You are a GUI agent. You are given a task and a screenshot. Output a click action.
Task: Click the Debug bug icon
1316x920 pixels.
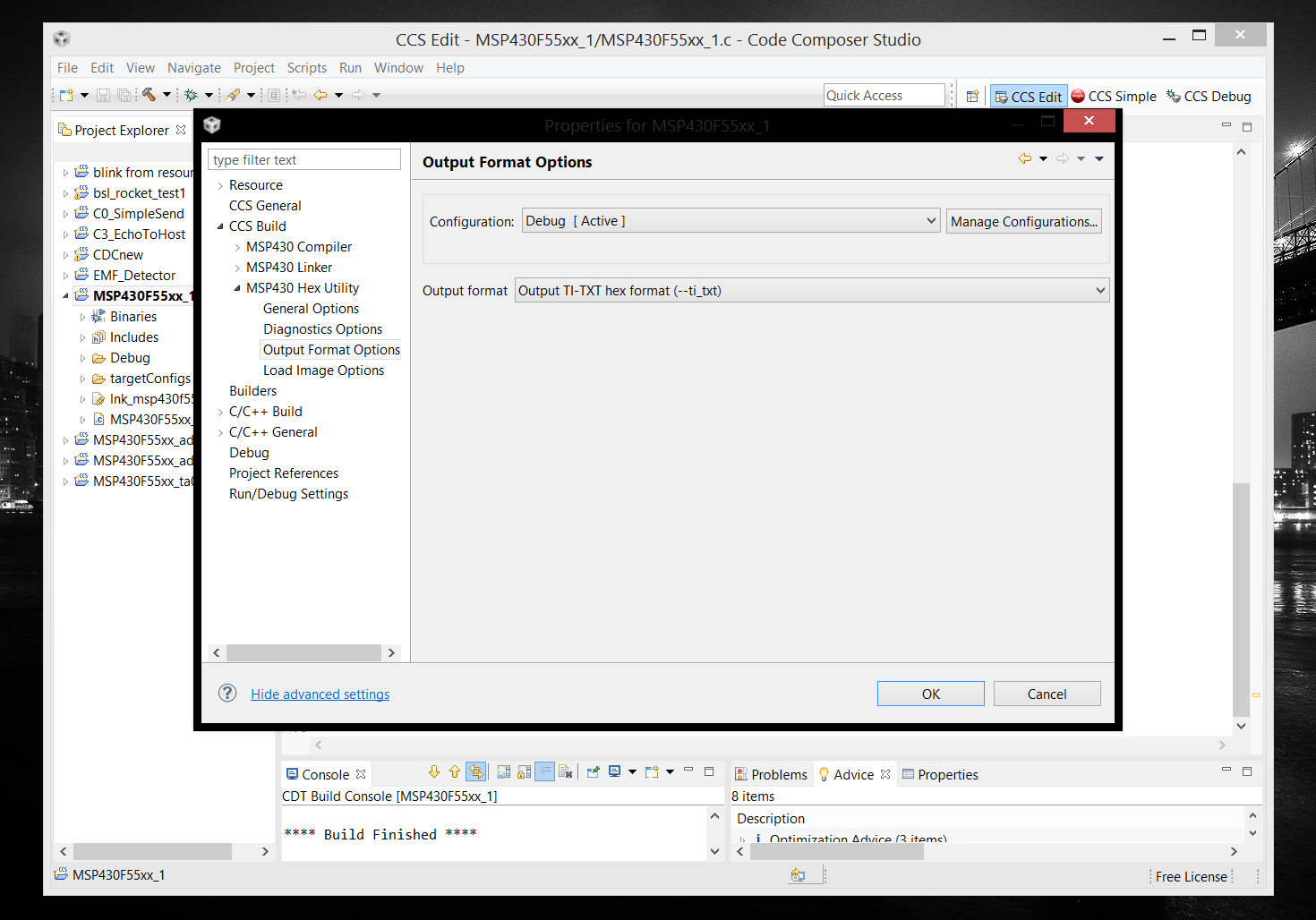point(191,95)
